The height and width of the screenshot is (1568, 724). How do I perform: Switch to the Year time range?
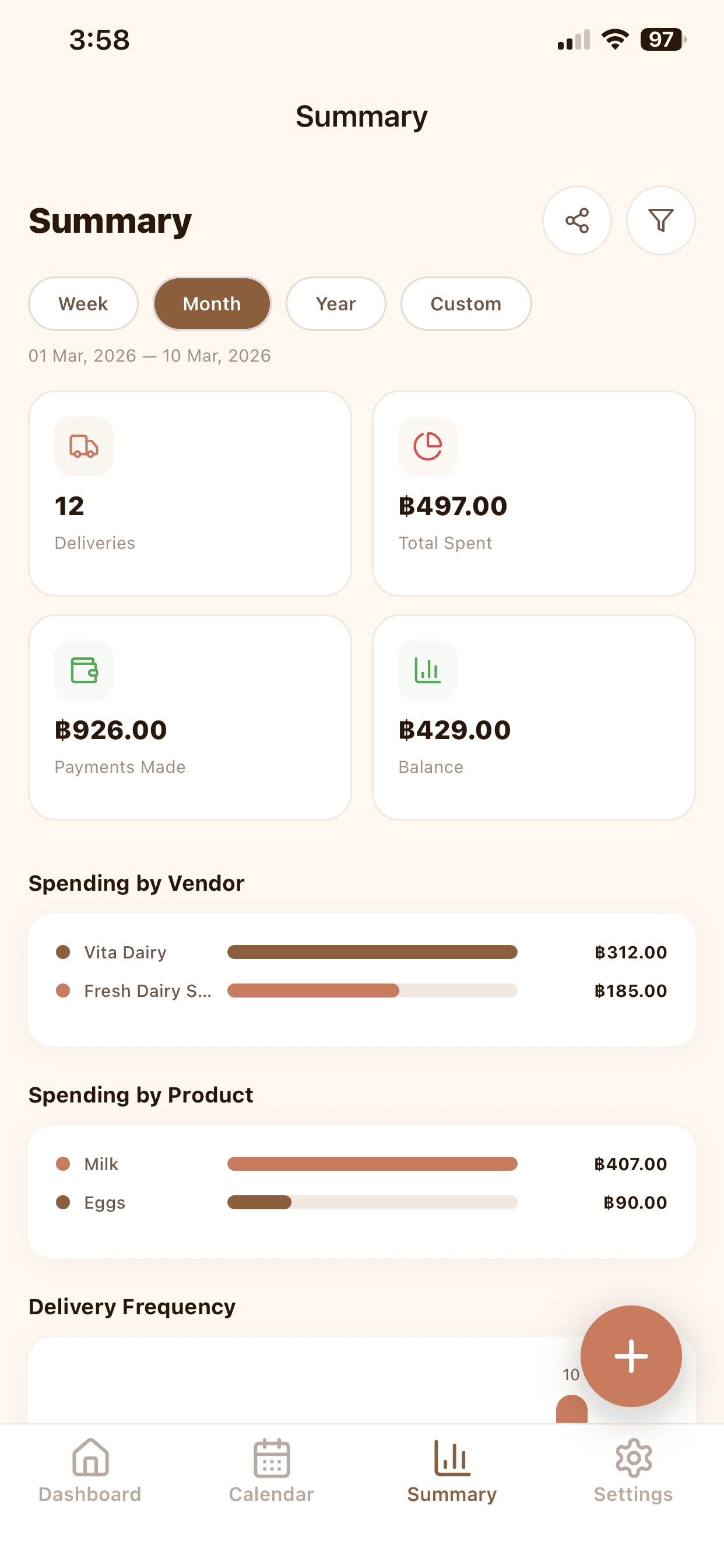click(335, 304)
